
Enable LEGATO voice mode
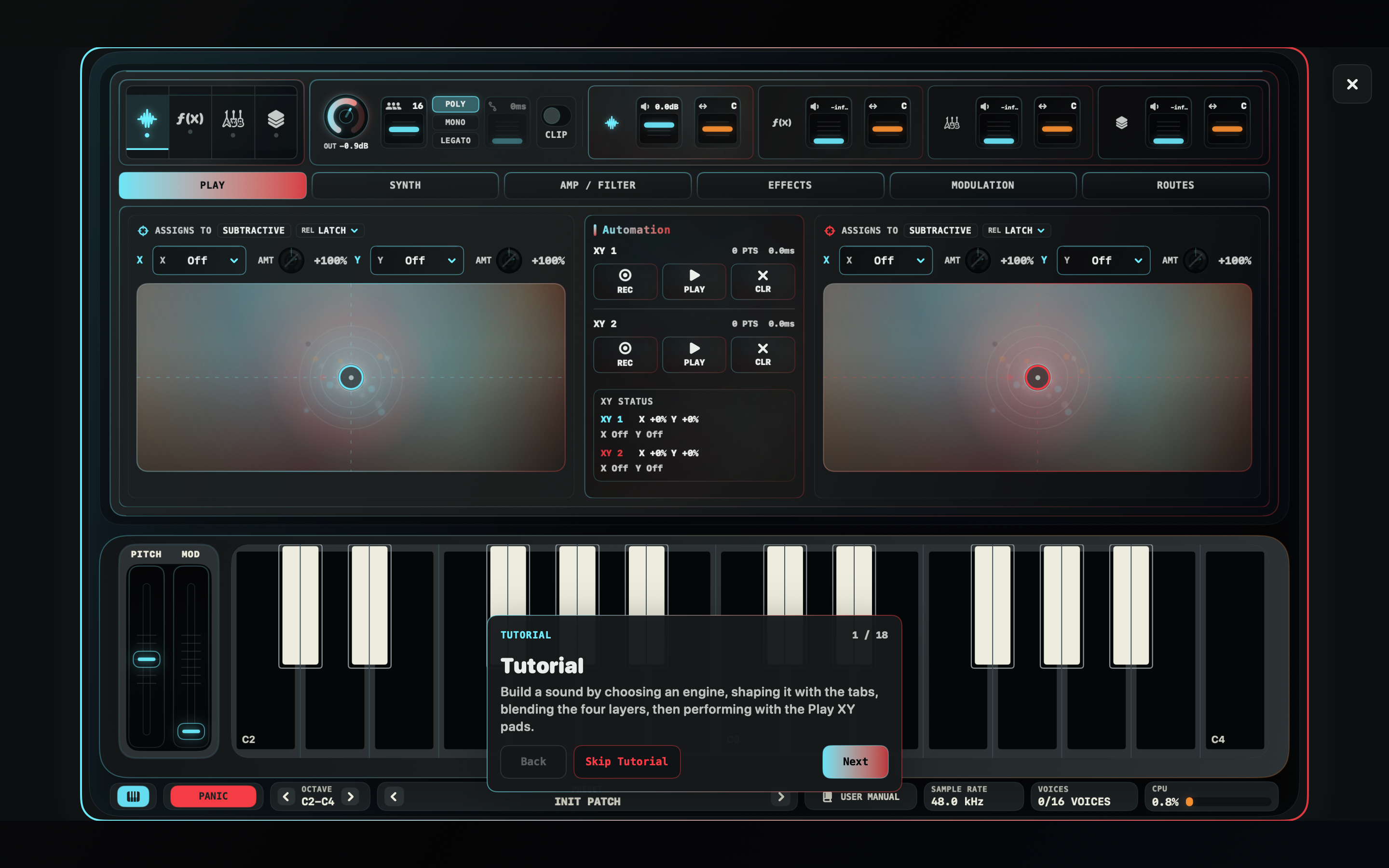click(455, 141)
